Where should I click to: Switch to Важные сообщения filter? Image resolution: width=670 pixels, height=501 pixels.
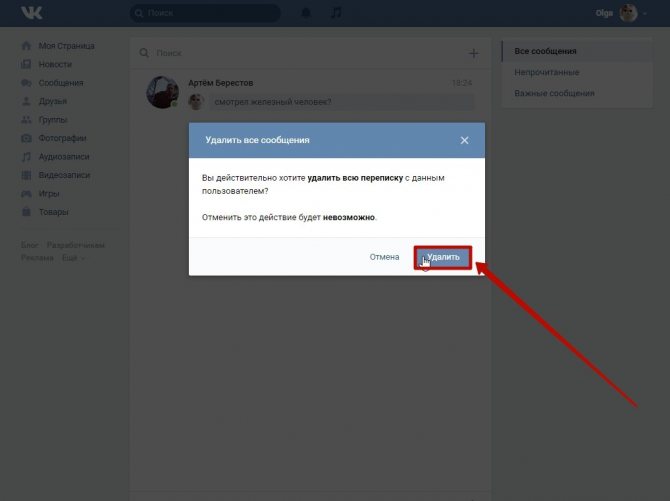577,93
